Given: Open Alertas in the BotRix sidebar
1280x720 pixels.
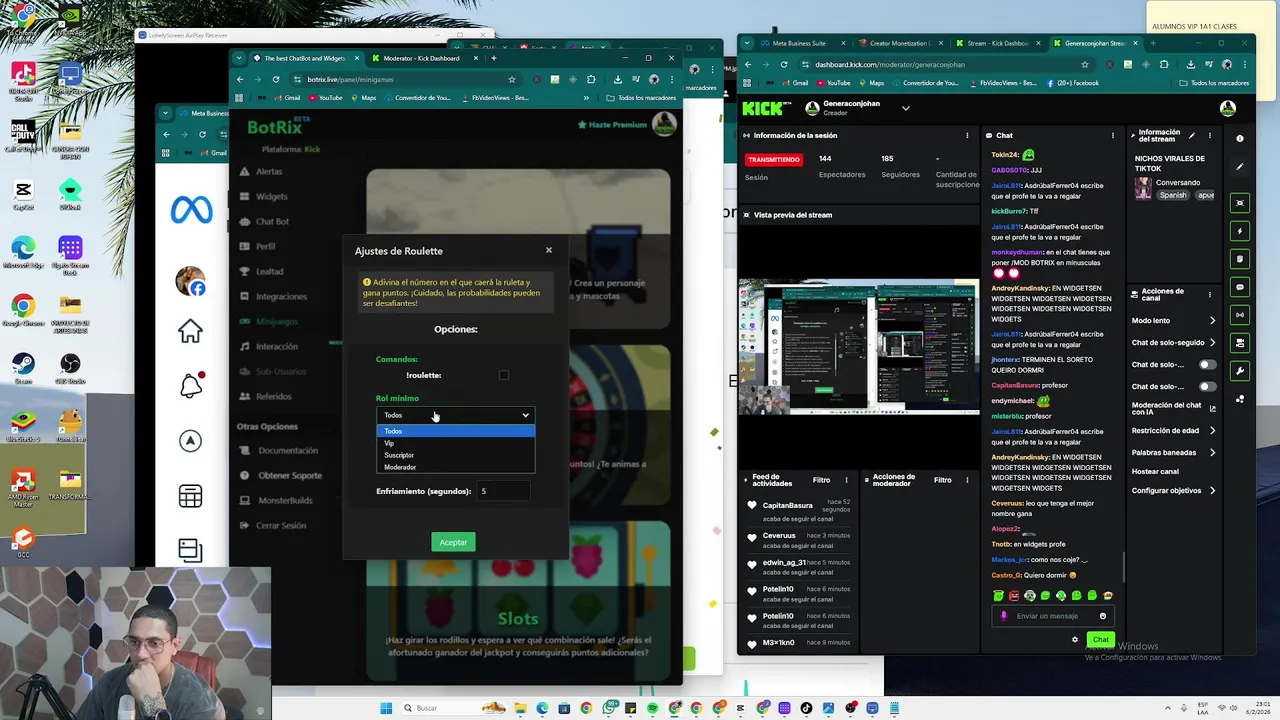Looking at the screenshot, I should tap(269, 171).
